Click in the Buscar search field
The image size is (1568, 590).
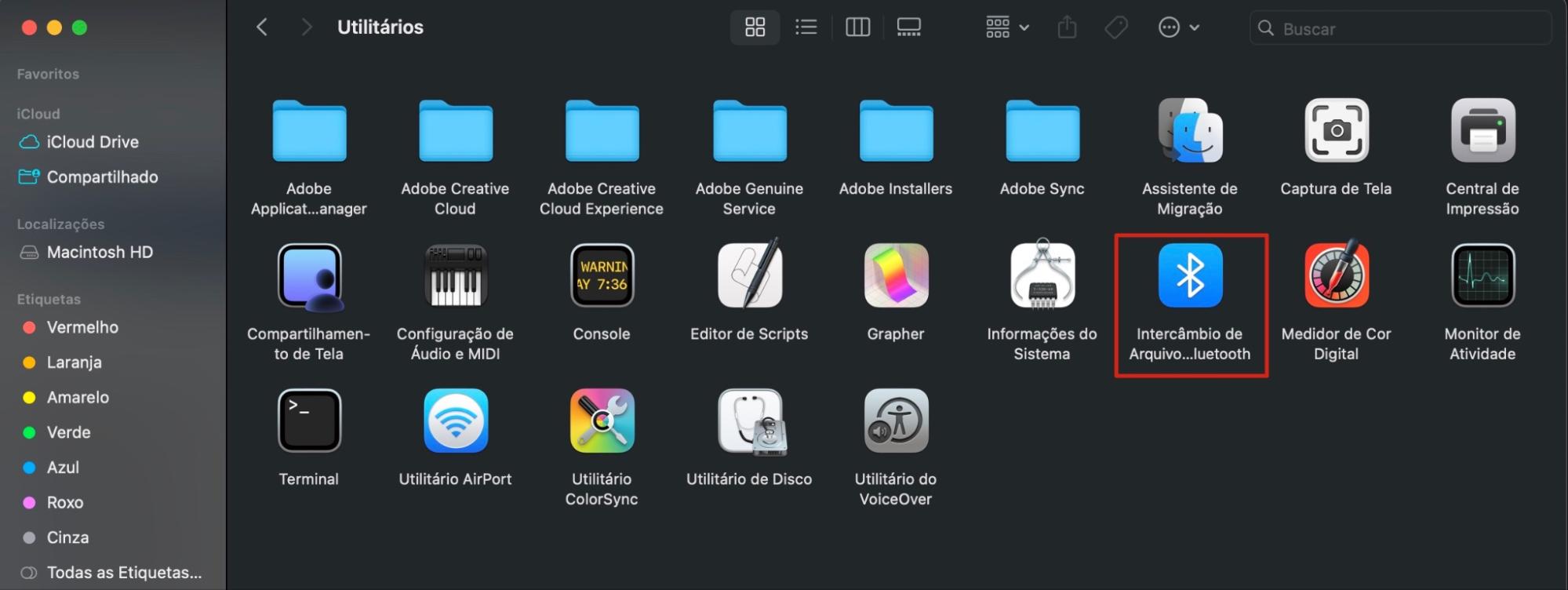point(1400,28)
